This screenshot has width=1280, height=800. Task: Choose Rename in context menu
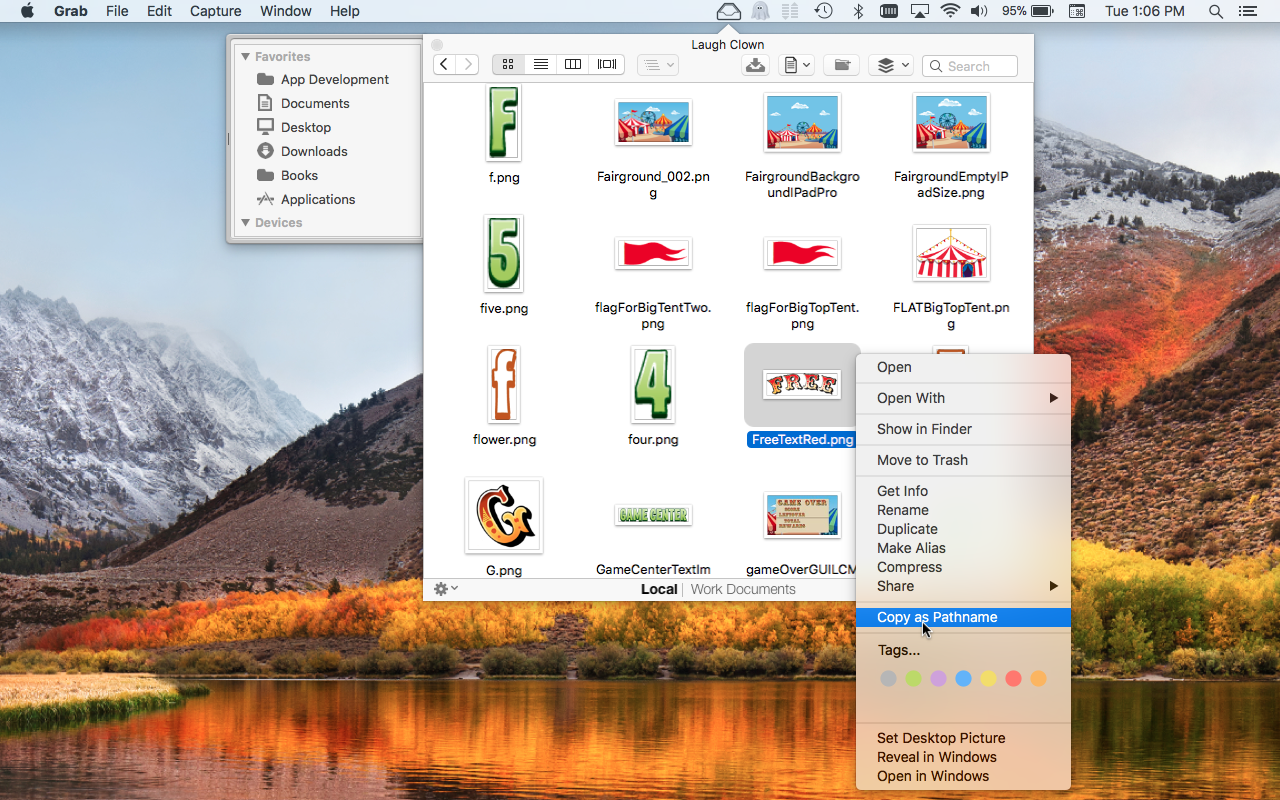pyautogui.click(x=963, y=510)
